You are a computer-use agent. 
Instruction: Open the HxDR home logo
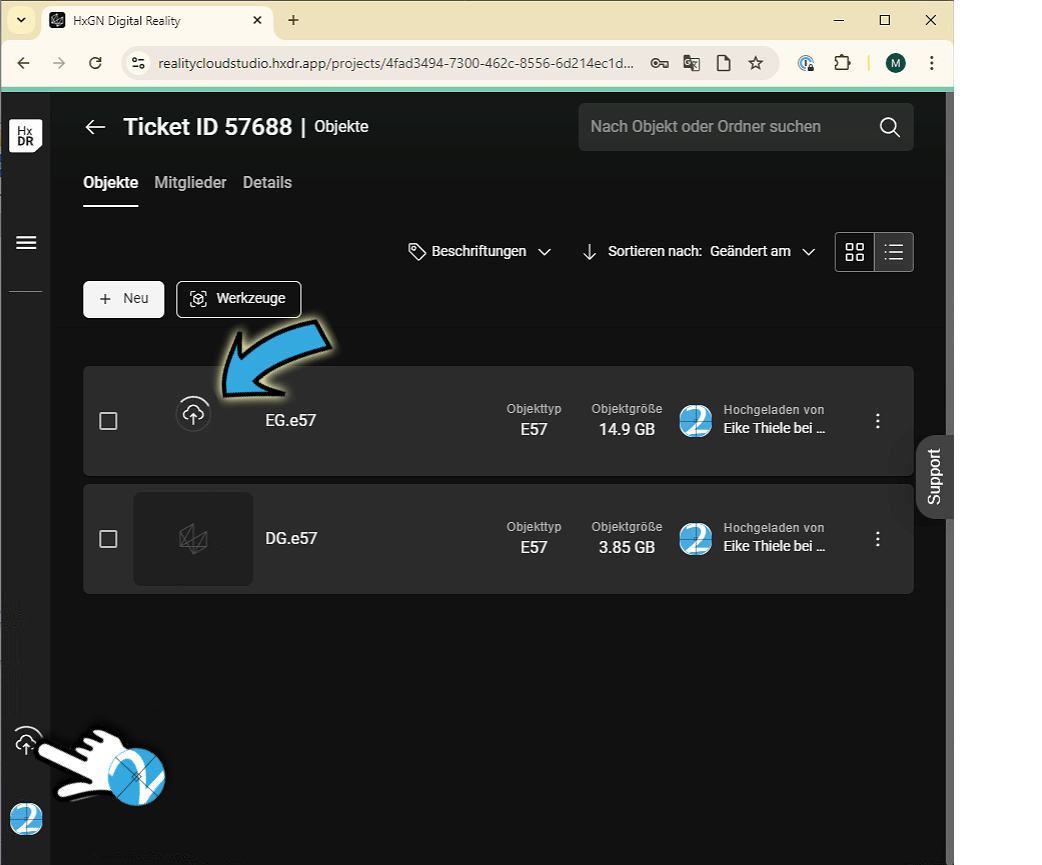(x=26, y=136)
